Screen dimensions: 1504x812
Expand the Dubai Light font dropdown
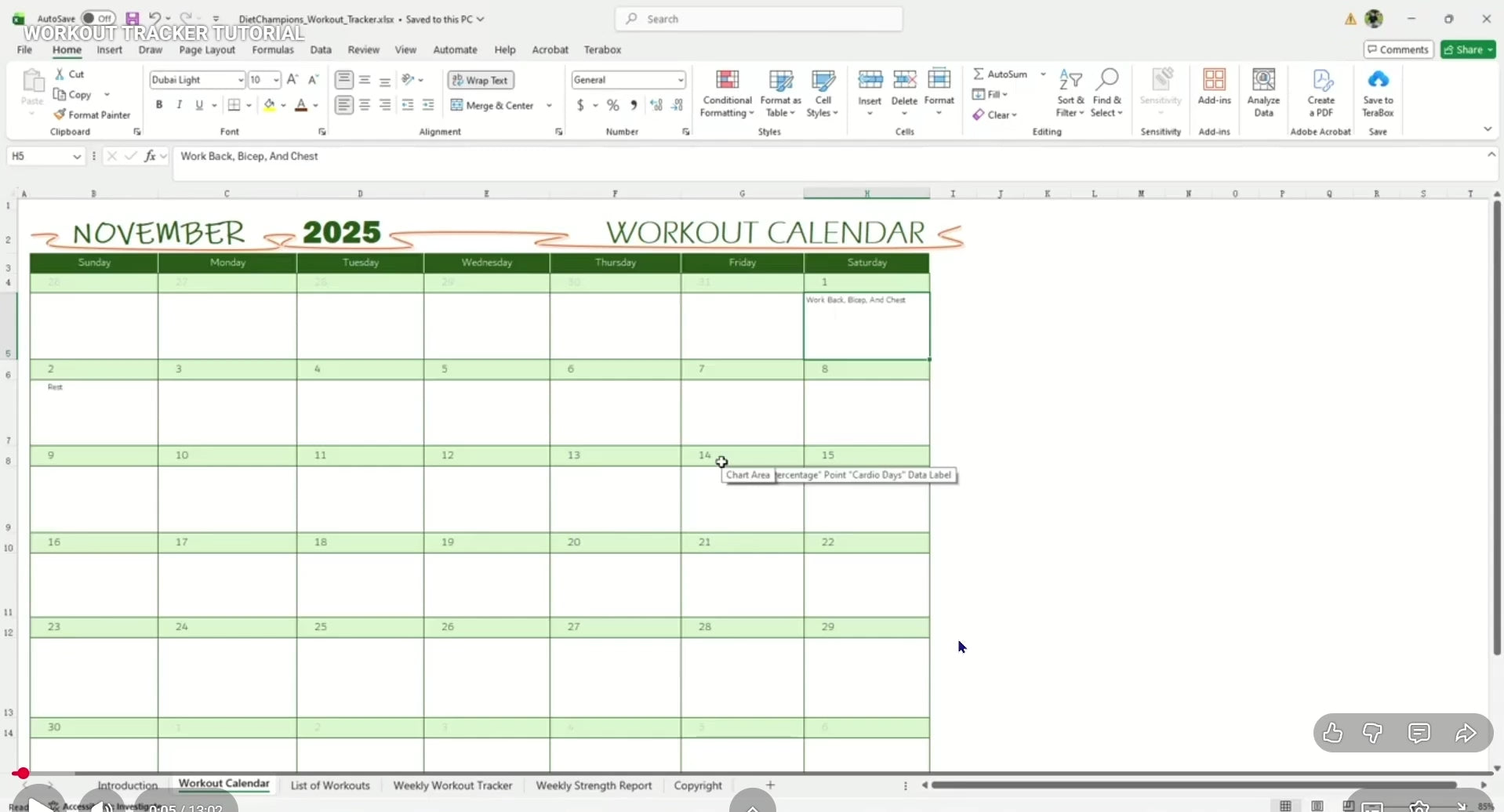[238, 80]
